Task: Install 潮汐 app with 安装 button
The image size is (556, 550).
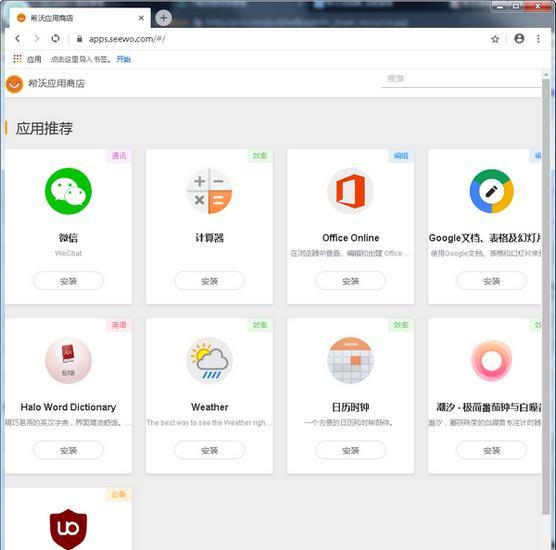Action: tap(491, 450)
